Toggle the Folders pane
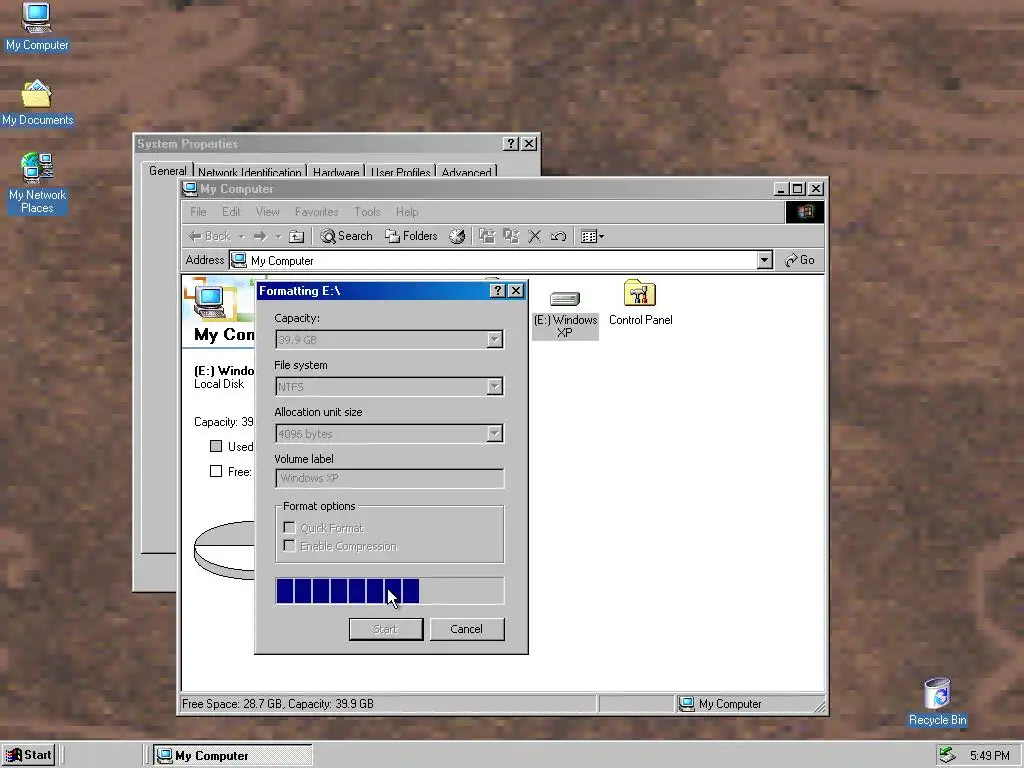 coord(411,236)
